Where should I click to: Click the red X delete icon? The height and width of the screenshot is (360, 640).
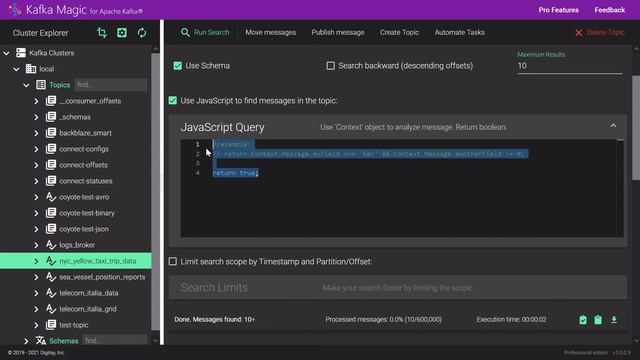tap(578, 33)
